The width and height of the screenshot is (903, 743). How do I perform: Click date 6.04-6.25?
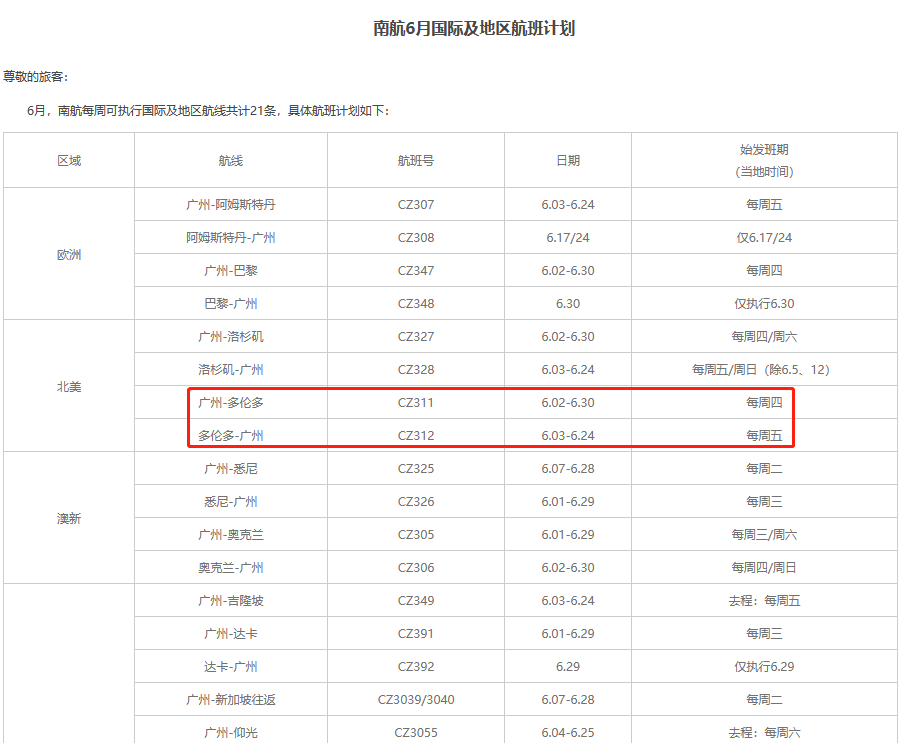tap(568, 733)
